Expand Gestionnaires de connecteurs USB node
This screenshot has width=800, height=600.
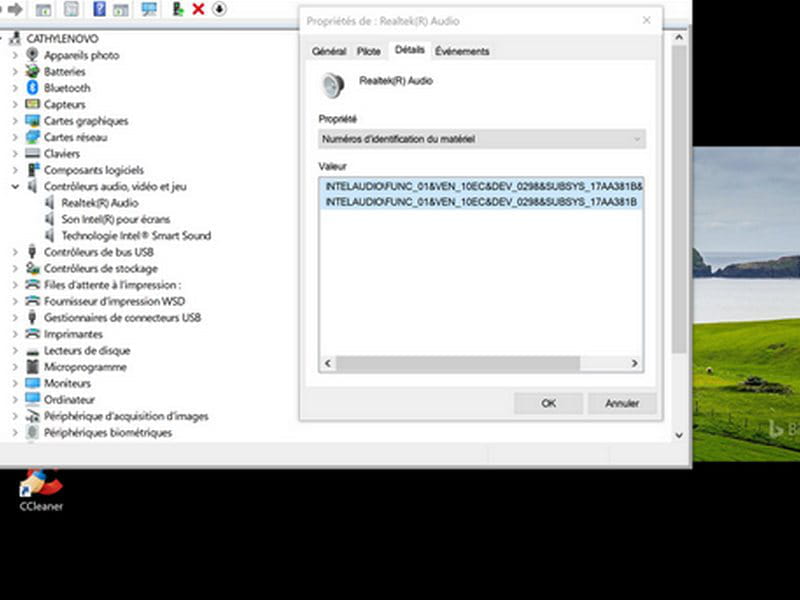click(x=15, y=317)
